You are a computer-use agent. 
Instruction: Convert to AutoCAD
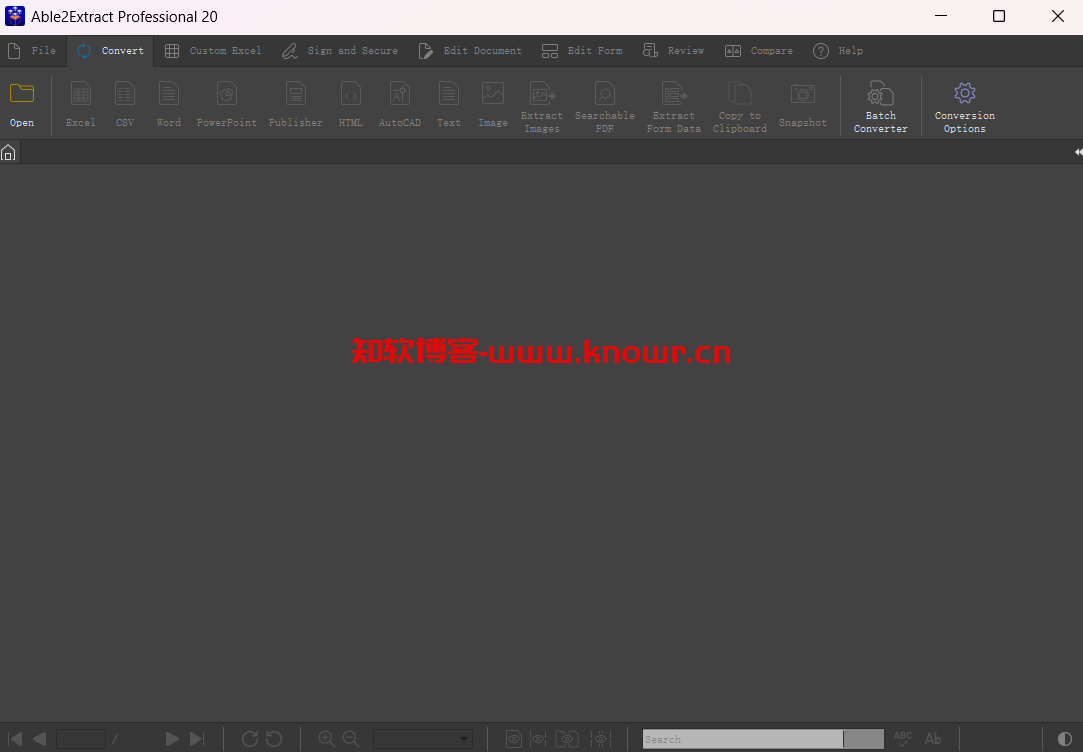click(400, 104)
